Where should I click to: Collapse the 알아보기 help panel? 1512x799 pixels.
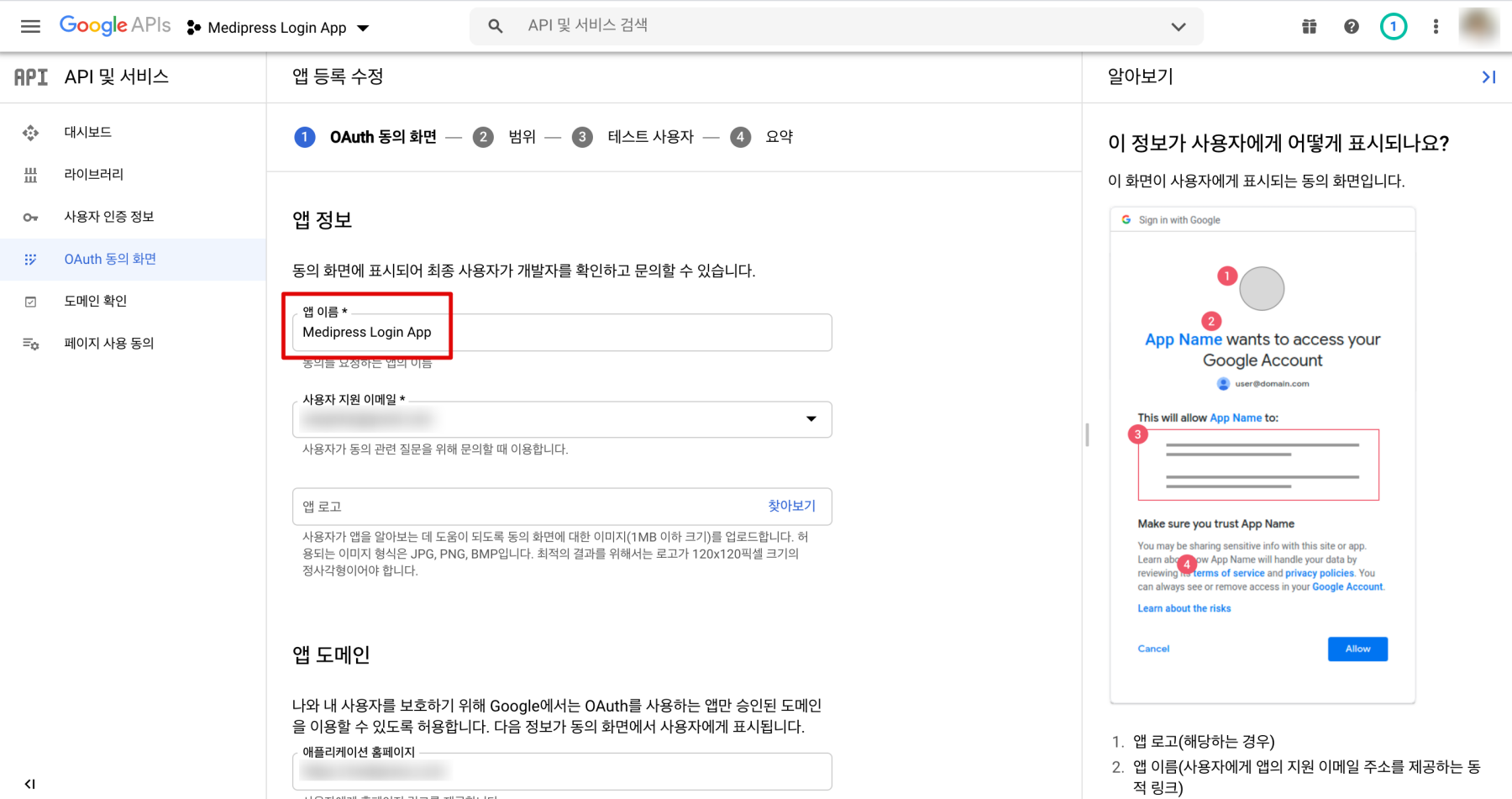click(x=1488, y=77)
